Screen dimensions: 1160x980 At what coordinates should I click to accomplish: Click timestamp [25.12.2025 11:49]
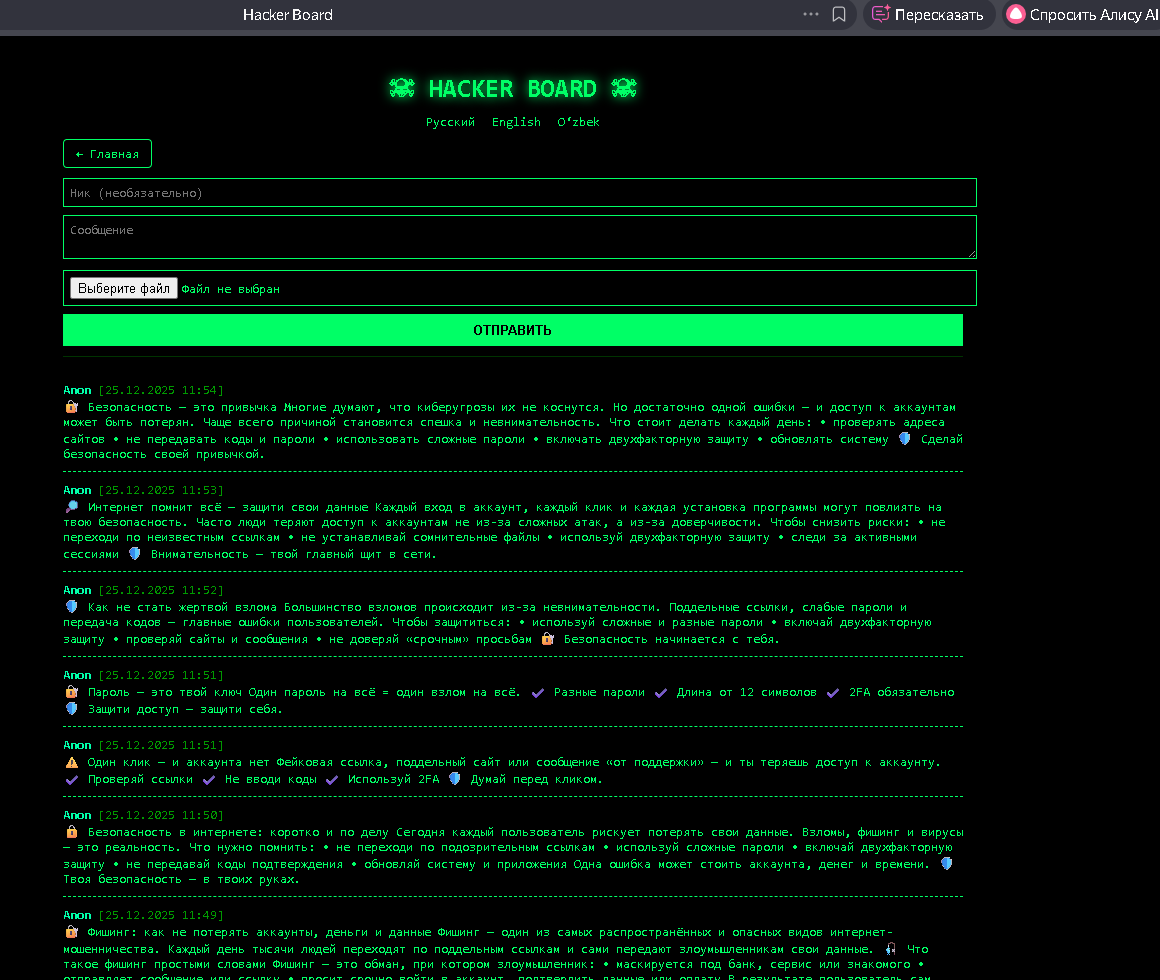pyautogui.click(x=161, y=915)
